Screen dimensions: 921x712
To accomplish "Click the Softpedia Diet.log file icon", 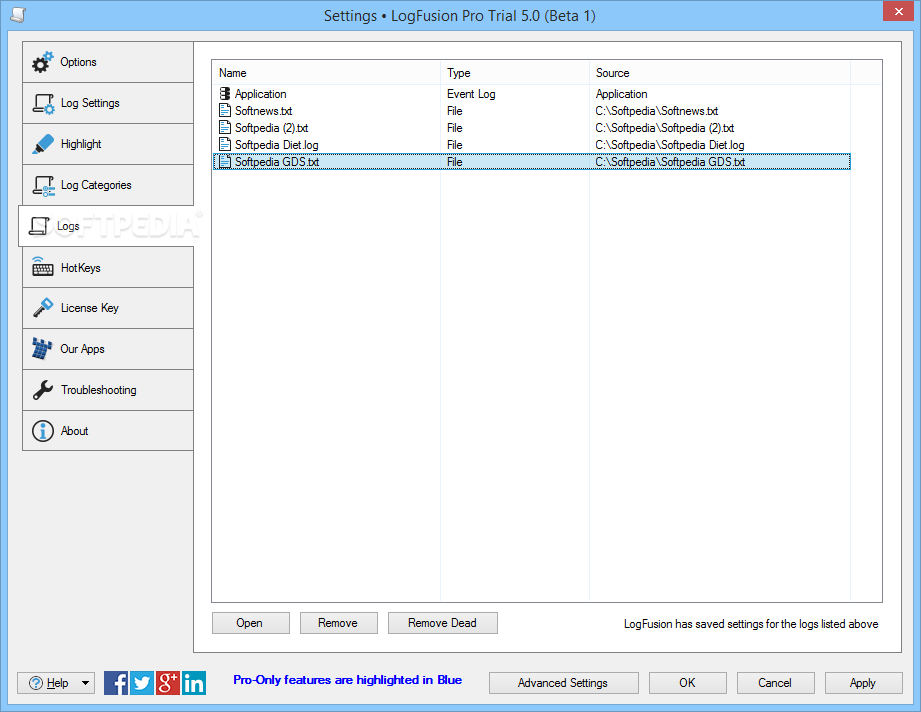I will pyautogui.click(x=225, y=145).
